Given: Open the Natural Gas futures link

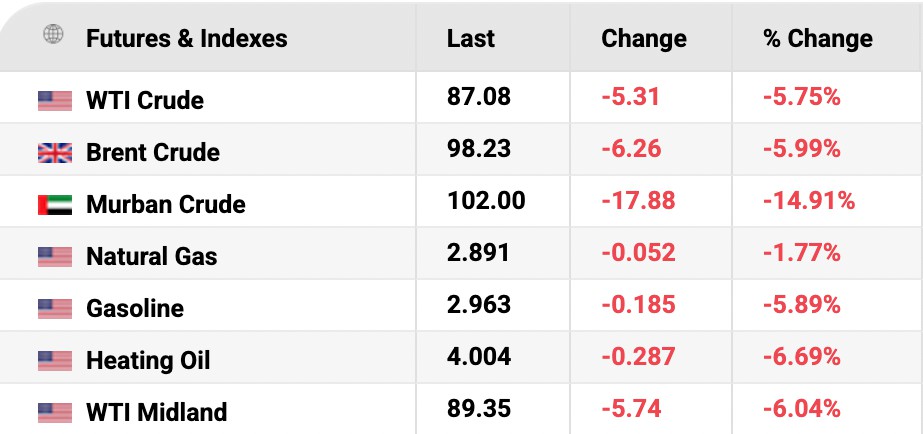Looking at the screenshot, I should [x=152, y=257].
